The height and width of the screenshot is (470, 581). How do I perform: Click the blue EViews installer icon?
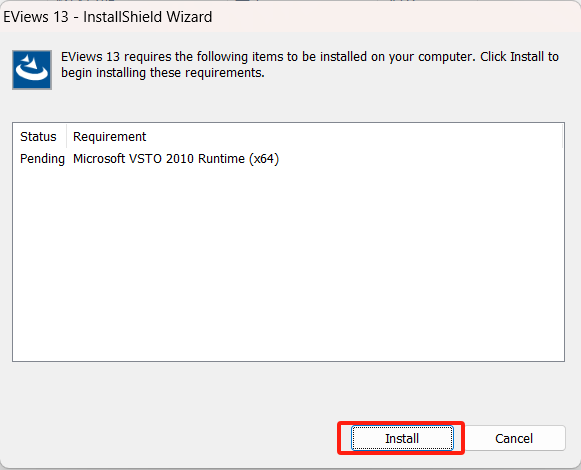pyautogui.click(x=32, y=70)
